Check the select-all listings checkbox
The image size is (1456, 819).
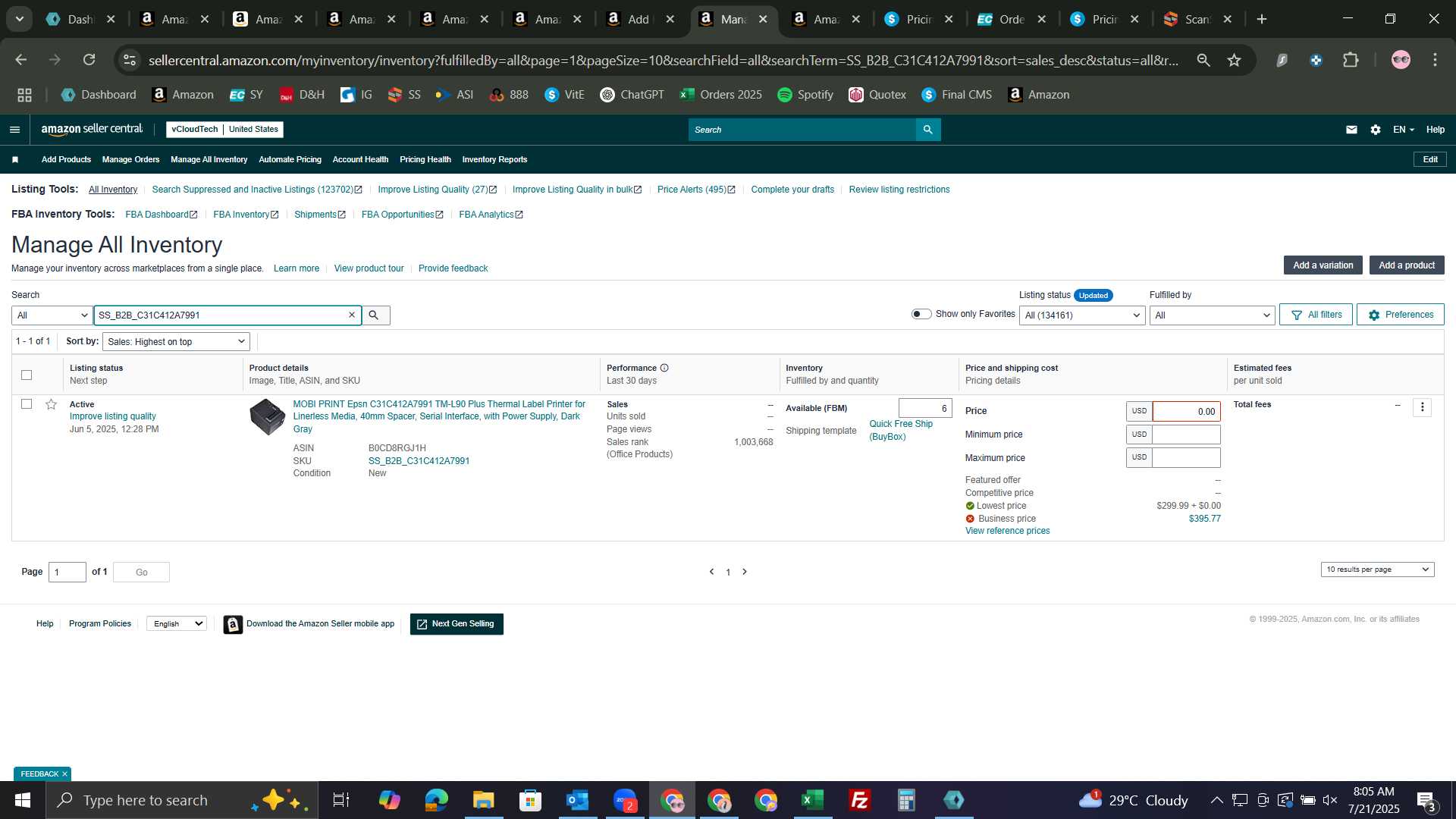[27, 375]
